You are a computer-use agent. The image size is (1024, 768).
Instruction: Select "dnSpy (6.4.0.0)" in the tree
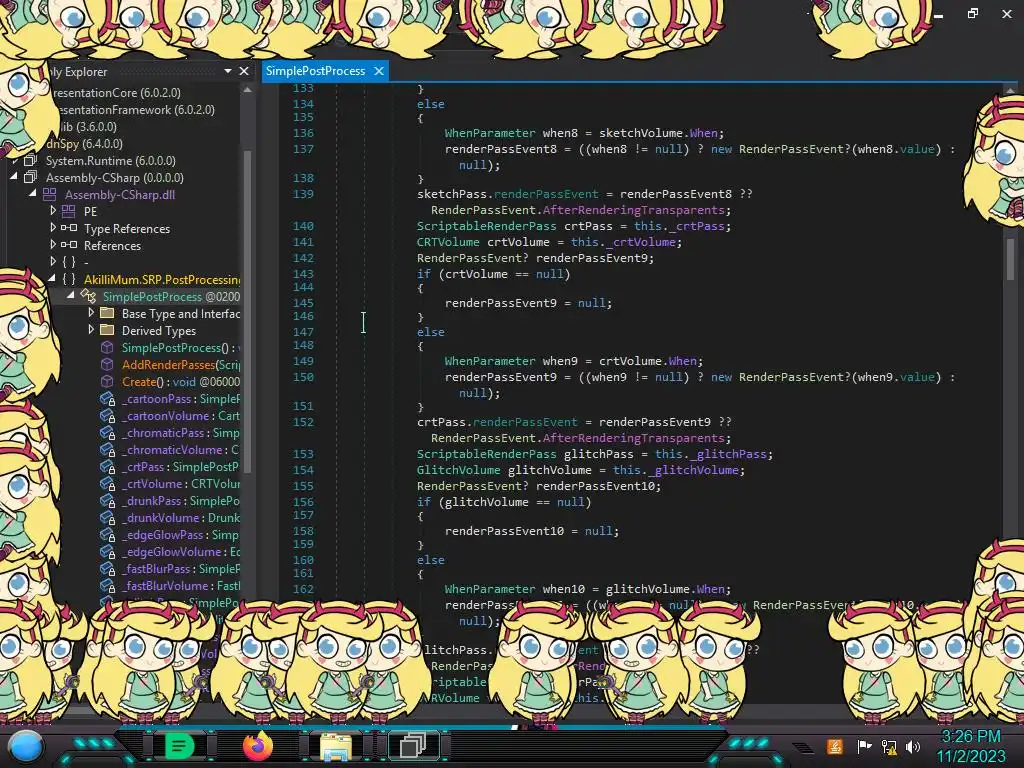tap(84, 144)
